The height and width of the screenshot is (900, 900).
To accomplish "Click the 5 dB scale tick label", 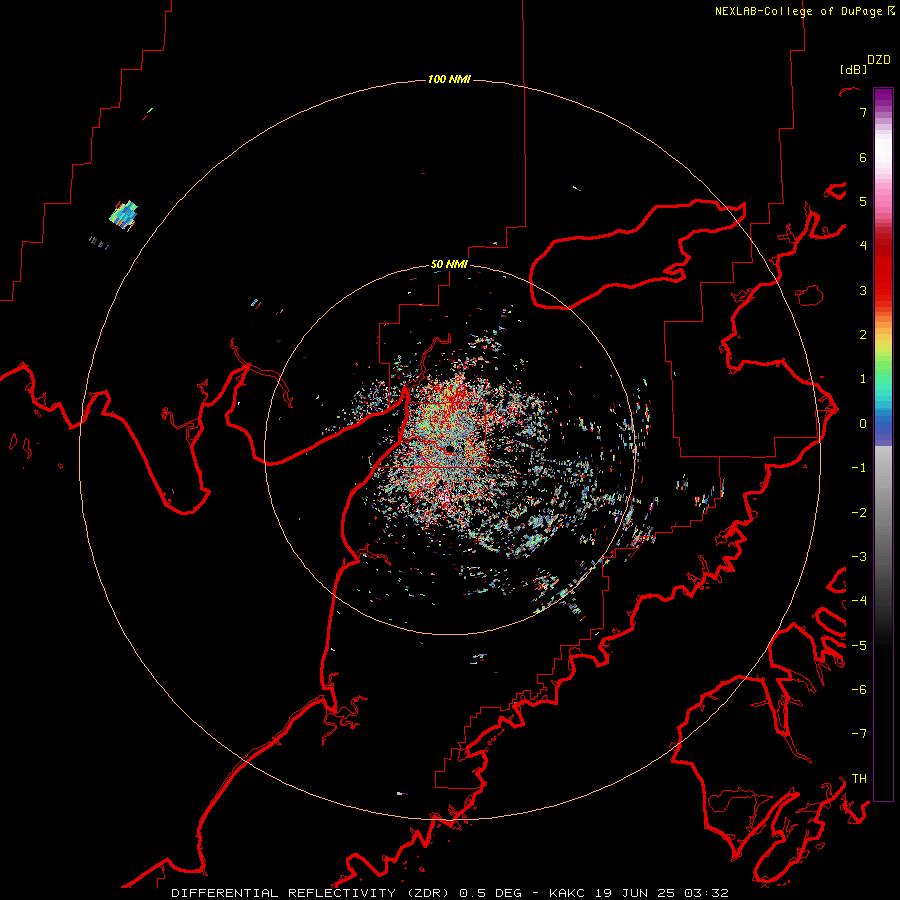I will pyautogui.click(x=863, y=201).
